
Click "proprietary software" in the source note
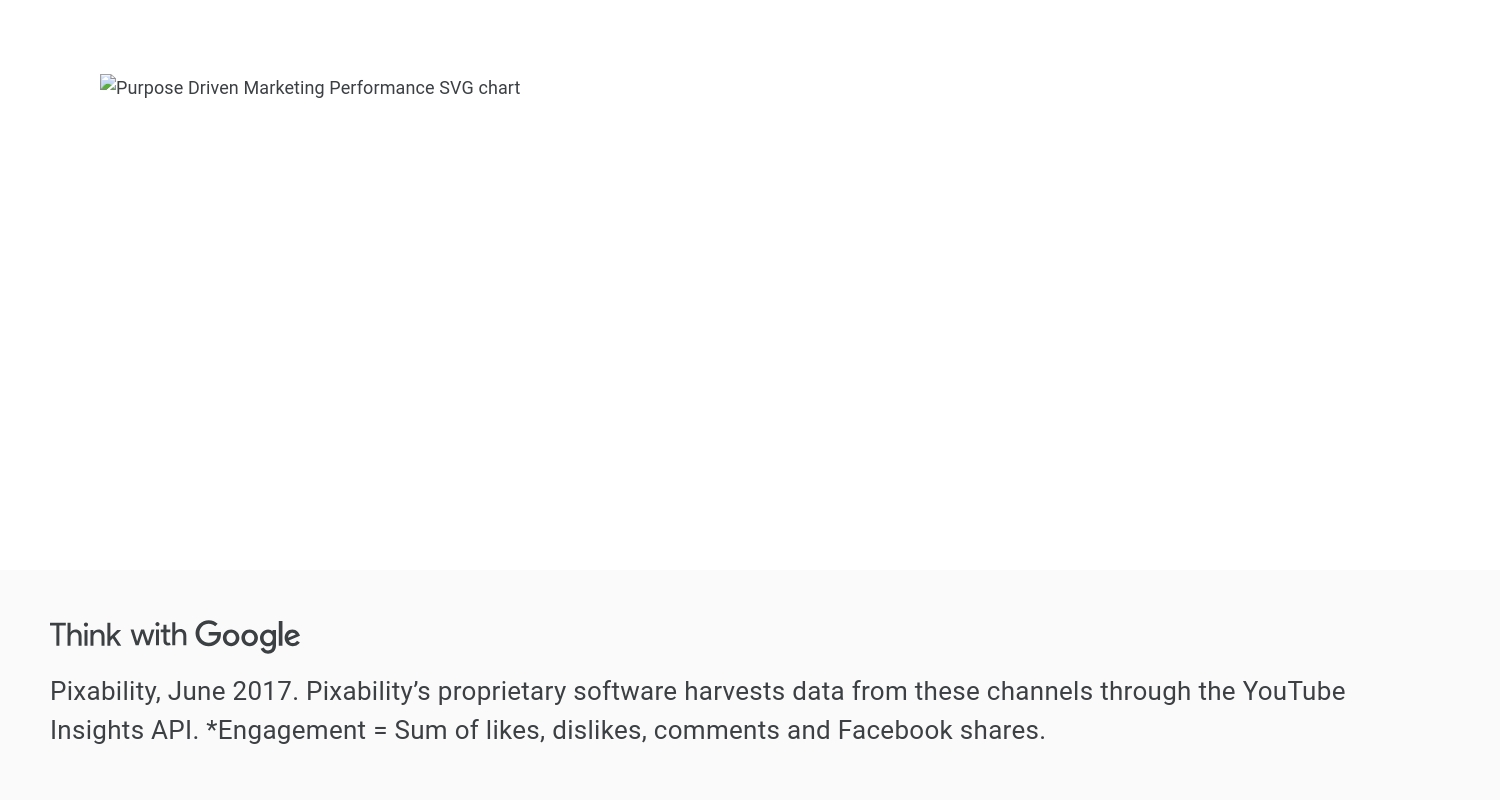(x=557, y=691)
